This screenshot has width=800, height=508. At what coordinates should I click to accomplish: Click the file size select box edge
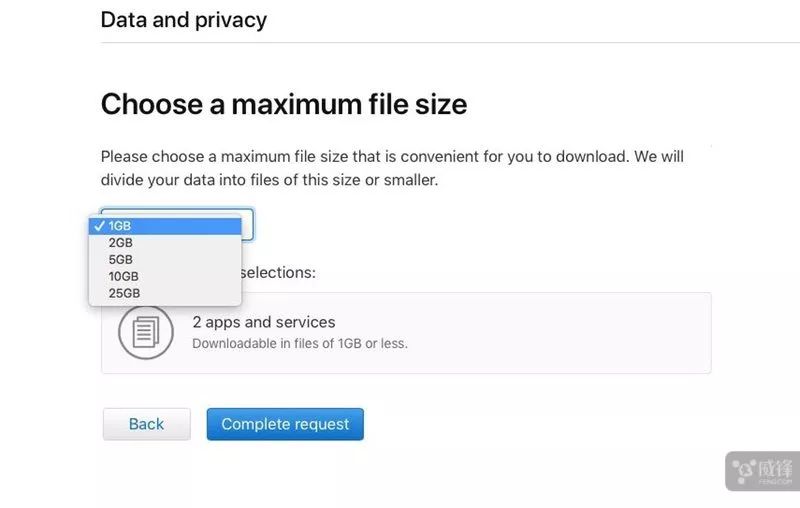click(x=249, y=224)
